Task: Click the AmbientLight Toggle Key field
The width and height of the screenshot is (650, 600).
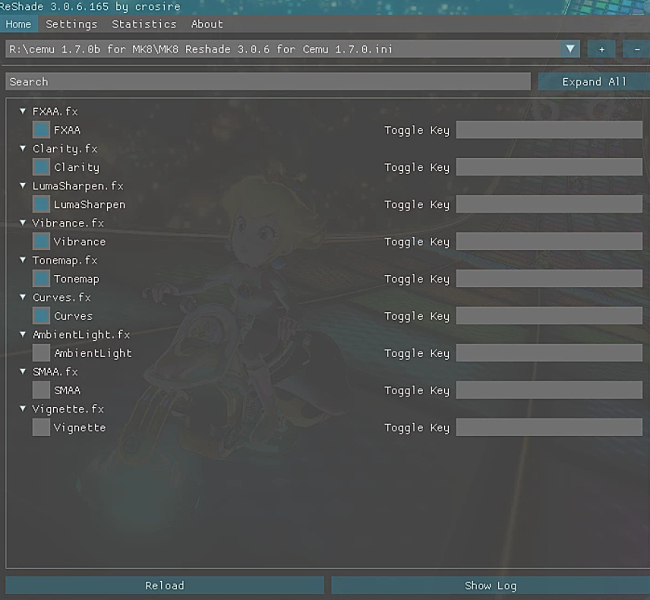Action: pos(549,353)
